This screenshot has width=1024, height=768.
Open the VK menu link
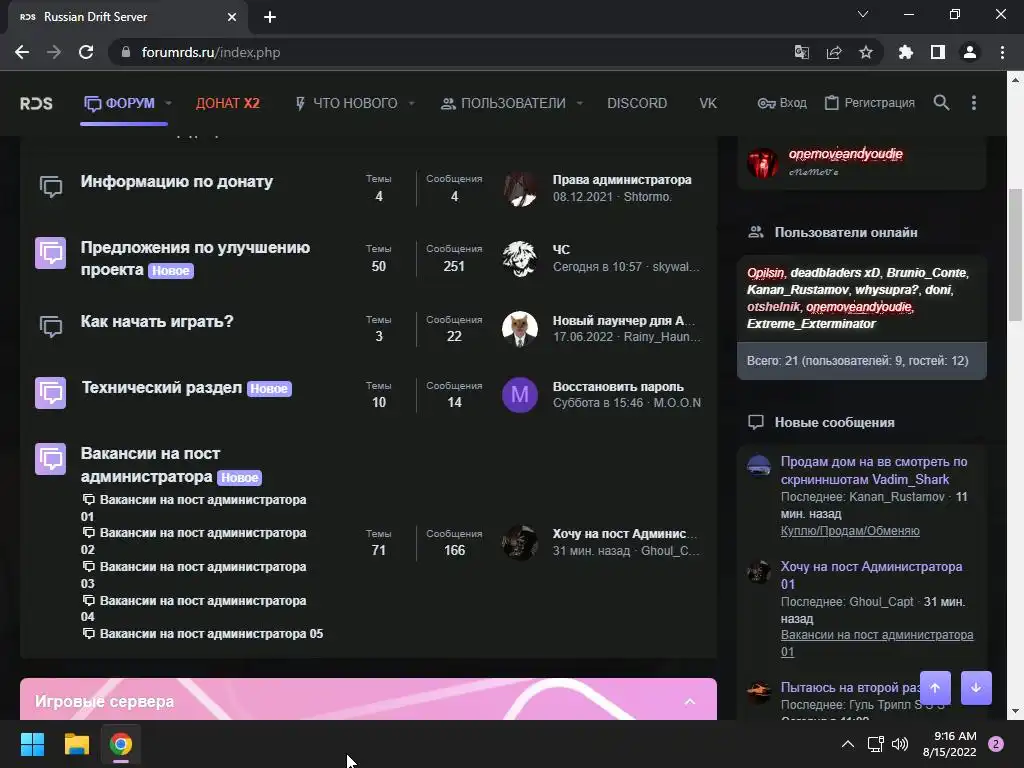click(x=708, y=103)
